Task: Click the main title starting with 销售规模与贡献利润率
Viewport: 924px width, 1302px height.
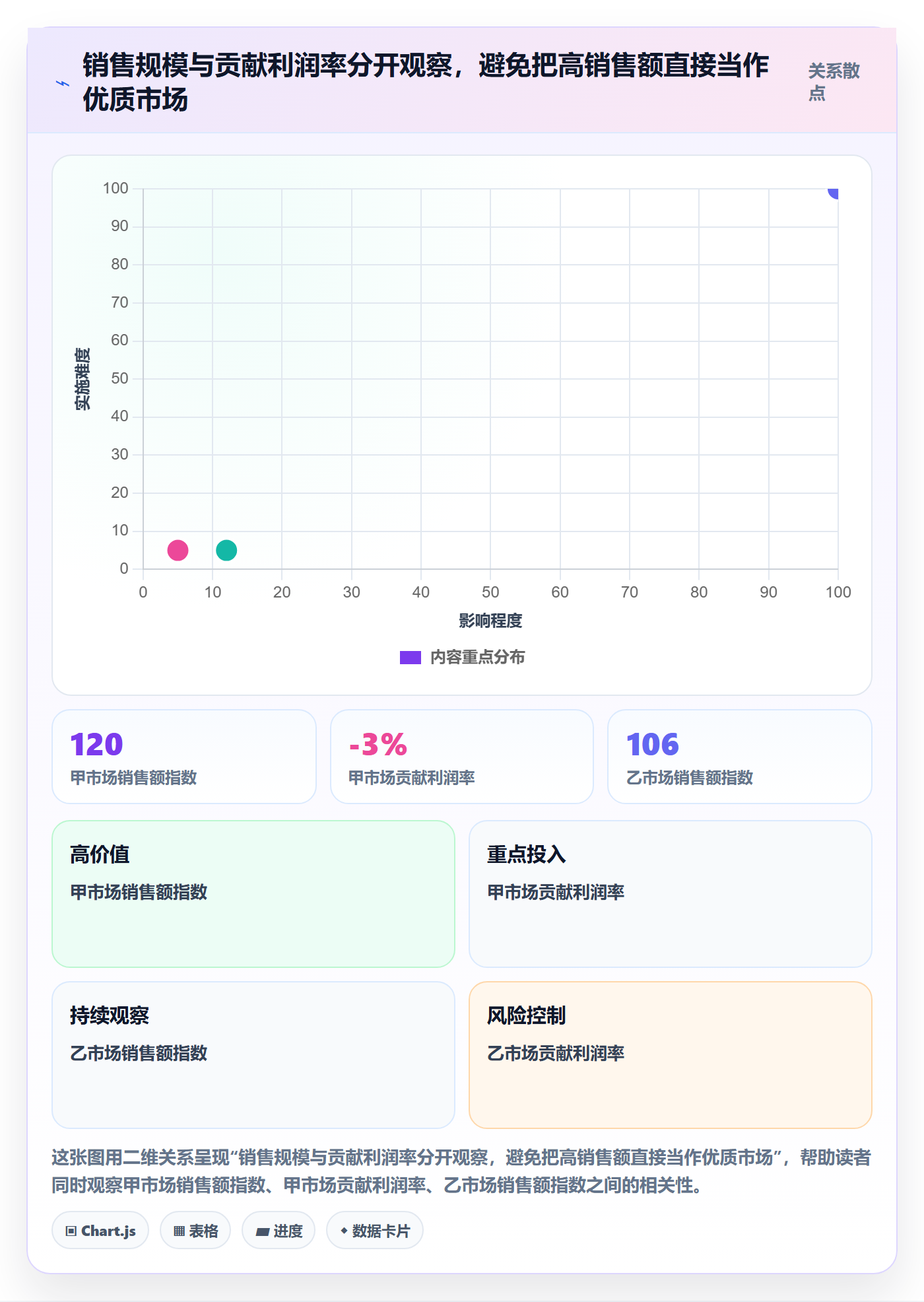Action: pyautogui.click(x=426, y=83)
